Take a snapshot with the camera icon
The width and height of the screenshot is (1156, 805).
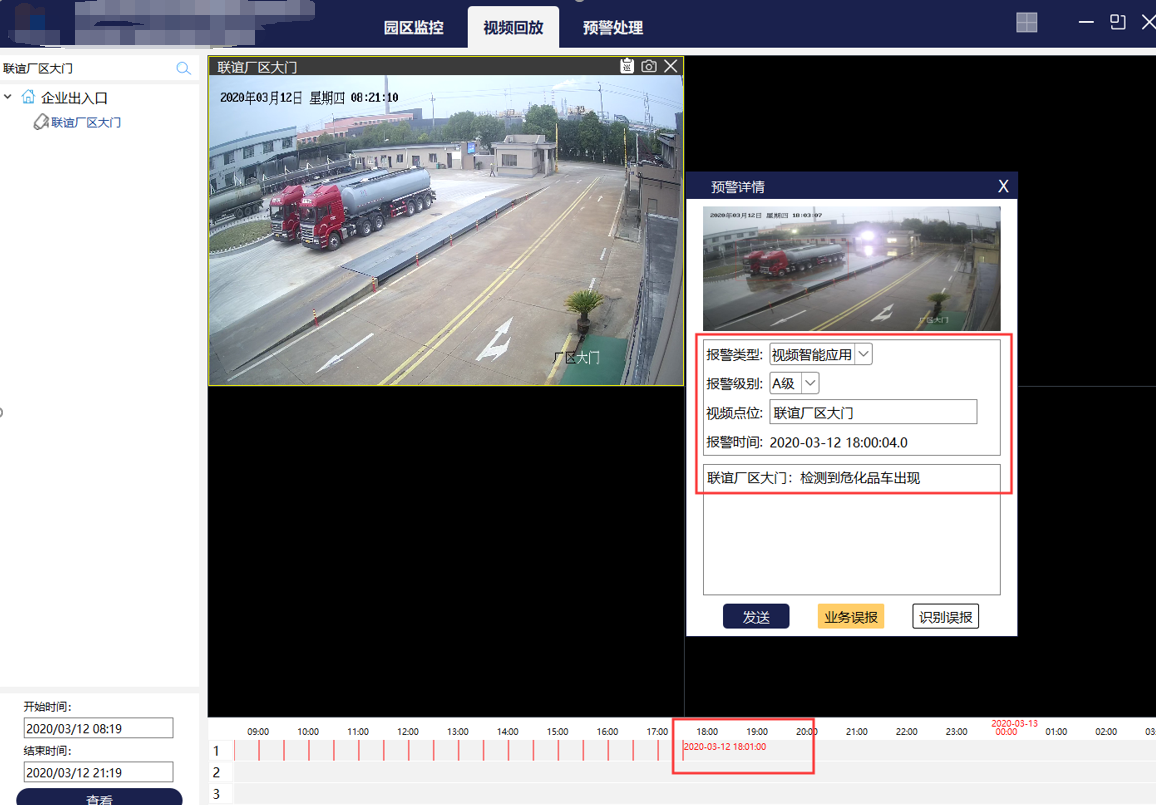(x=649, y=66)
